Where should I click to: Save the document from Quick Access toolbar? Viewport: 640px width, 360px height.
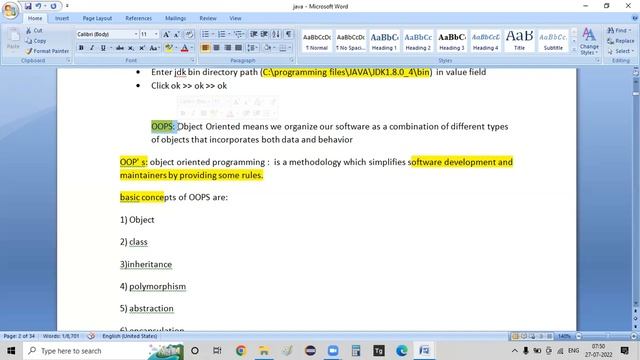coord(28,6)
